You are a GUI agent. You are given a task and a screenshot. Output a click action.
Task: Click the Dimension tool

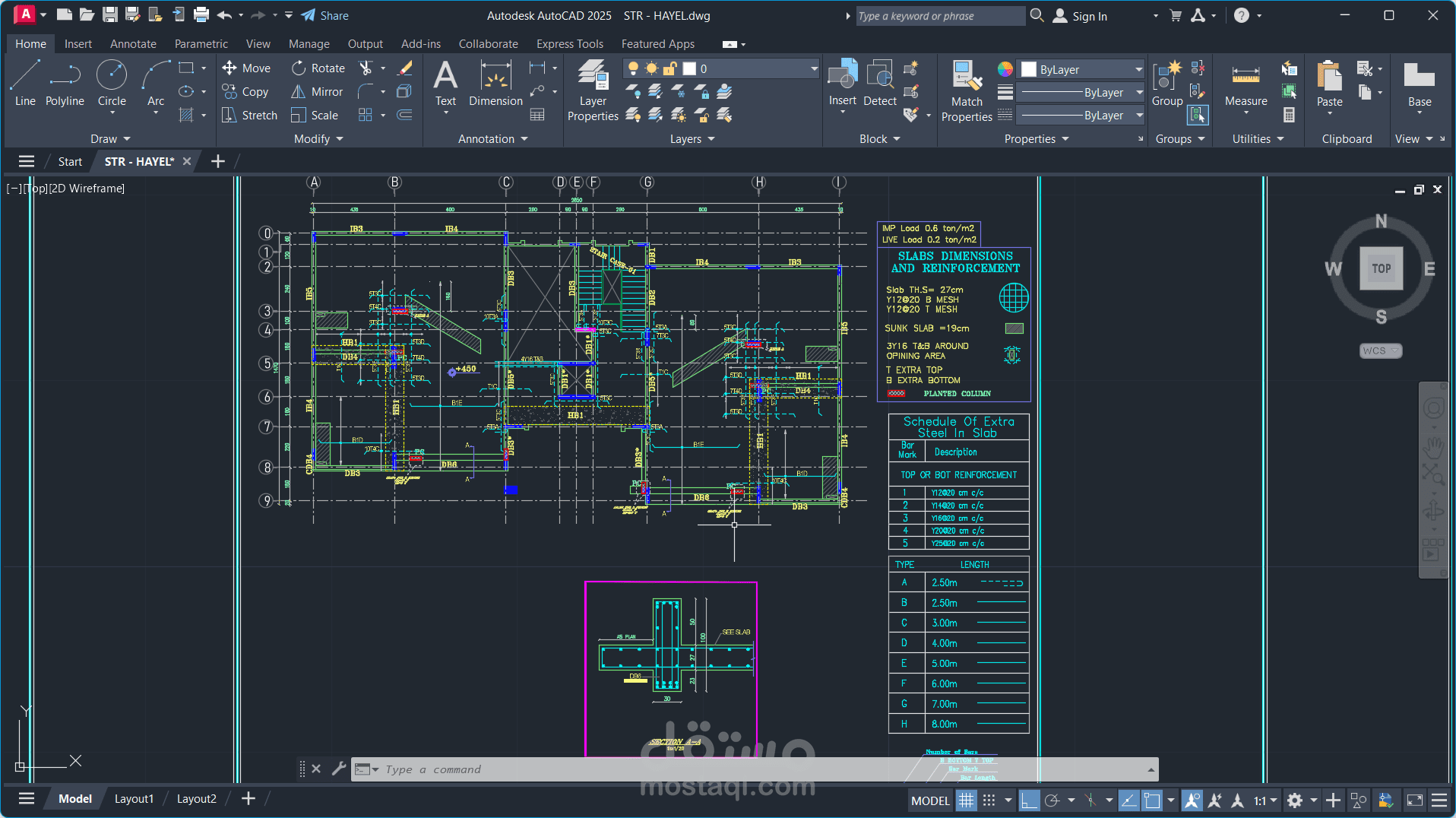(495, 84)
